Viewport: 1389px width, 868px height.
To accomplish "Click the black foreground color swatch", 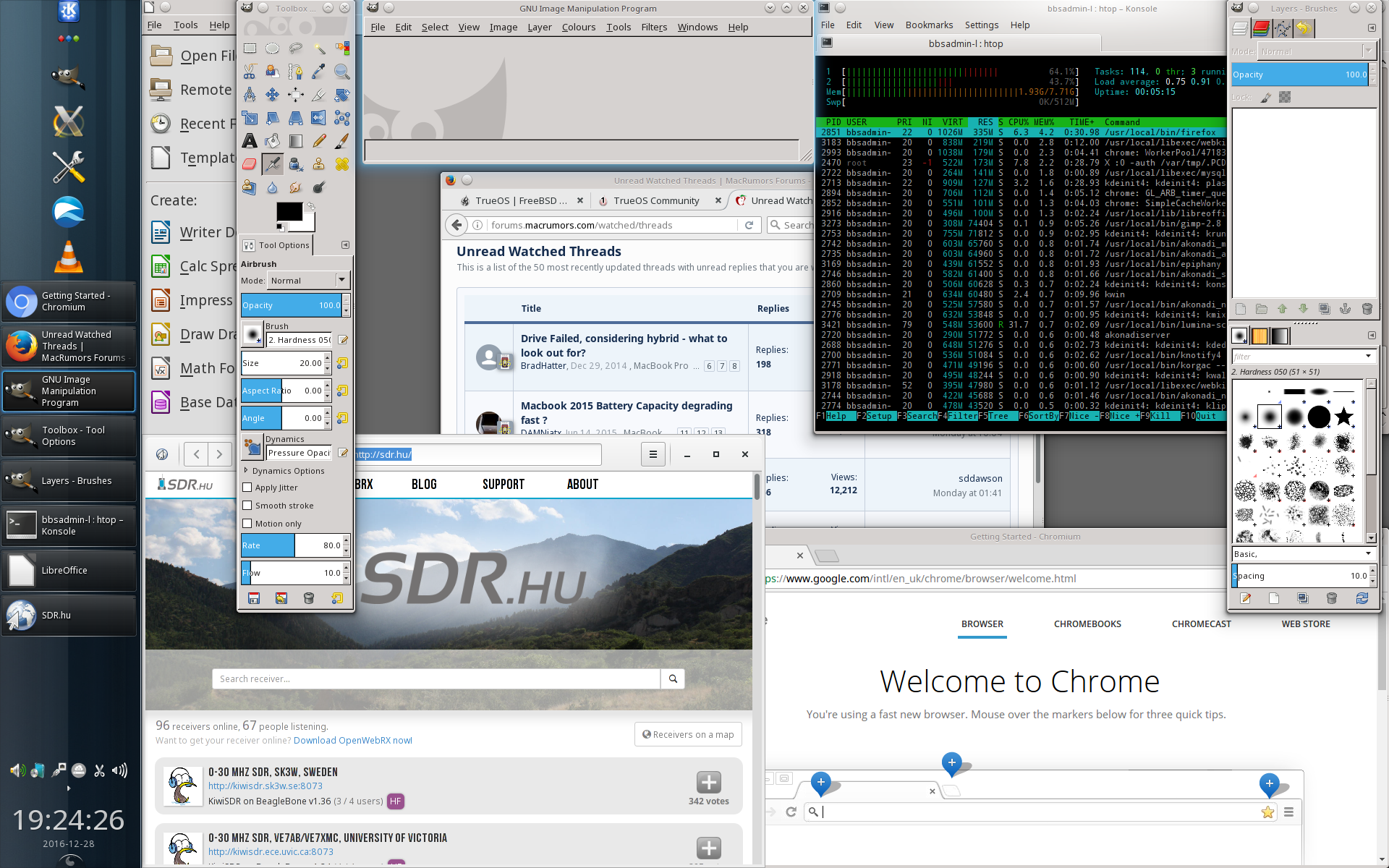I will (x=289, y=211).
